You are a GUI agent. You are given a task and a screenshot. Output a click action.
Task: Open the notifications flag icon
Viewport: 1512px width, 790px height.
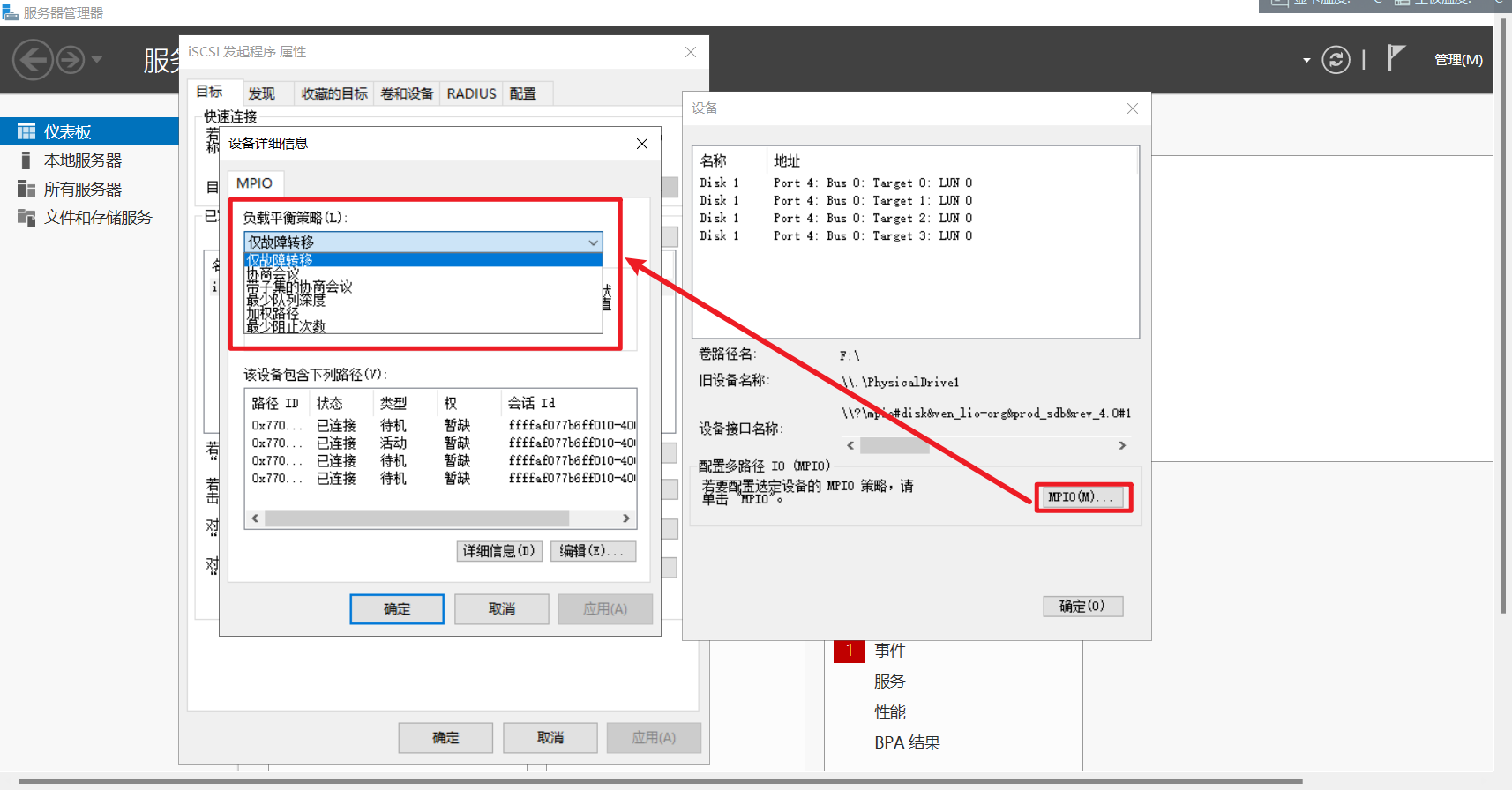[x=1396, y=58]
